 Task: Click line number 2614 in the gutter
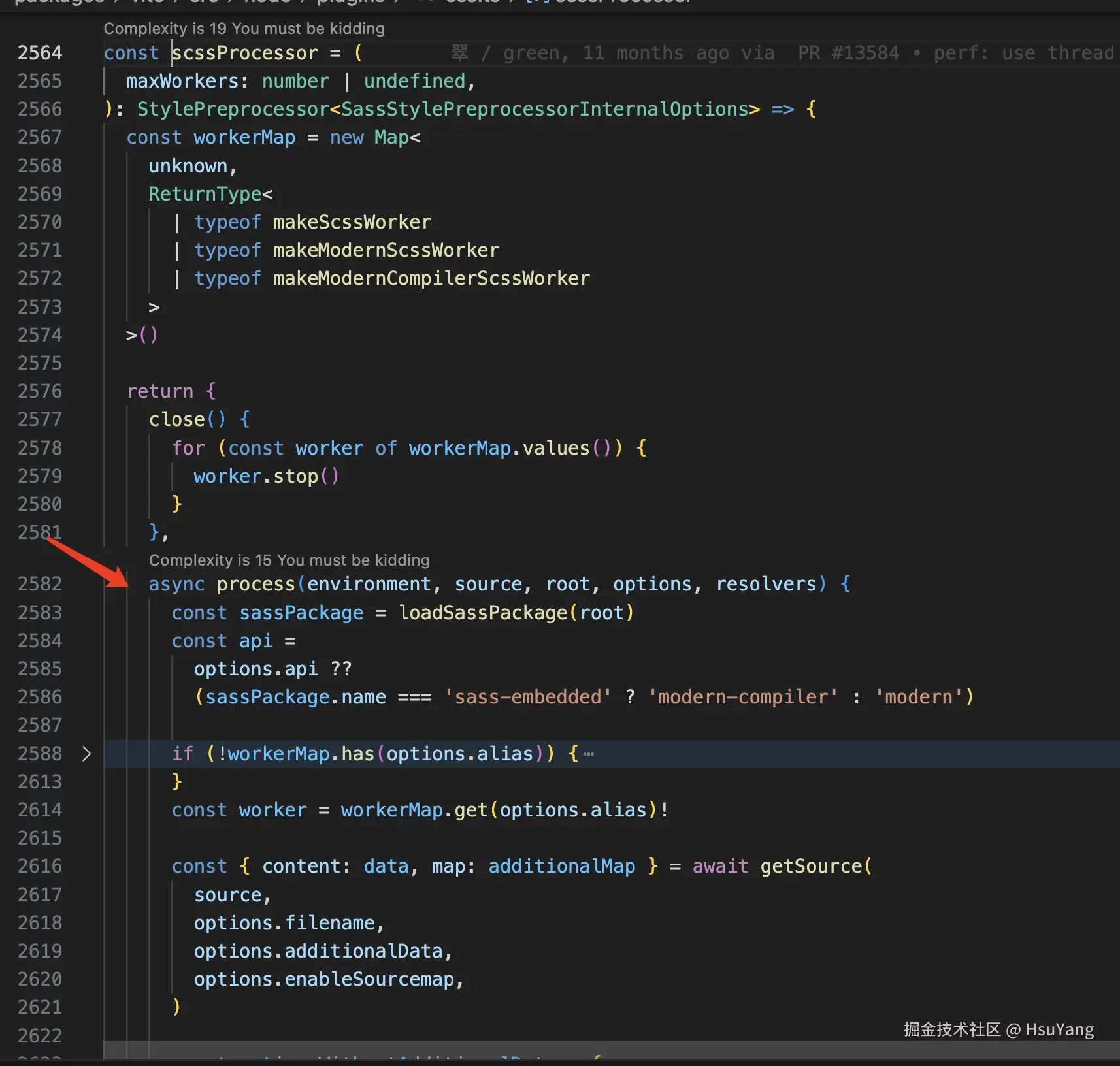click(40, 810)
